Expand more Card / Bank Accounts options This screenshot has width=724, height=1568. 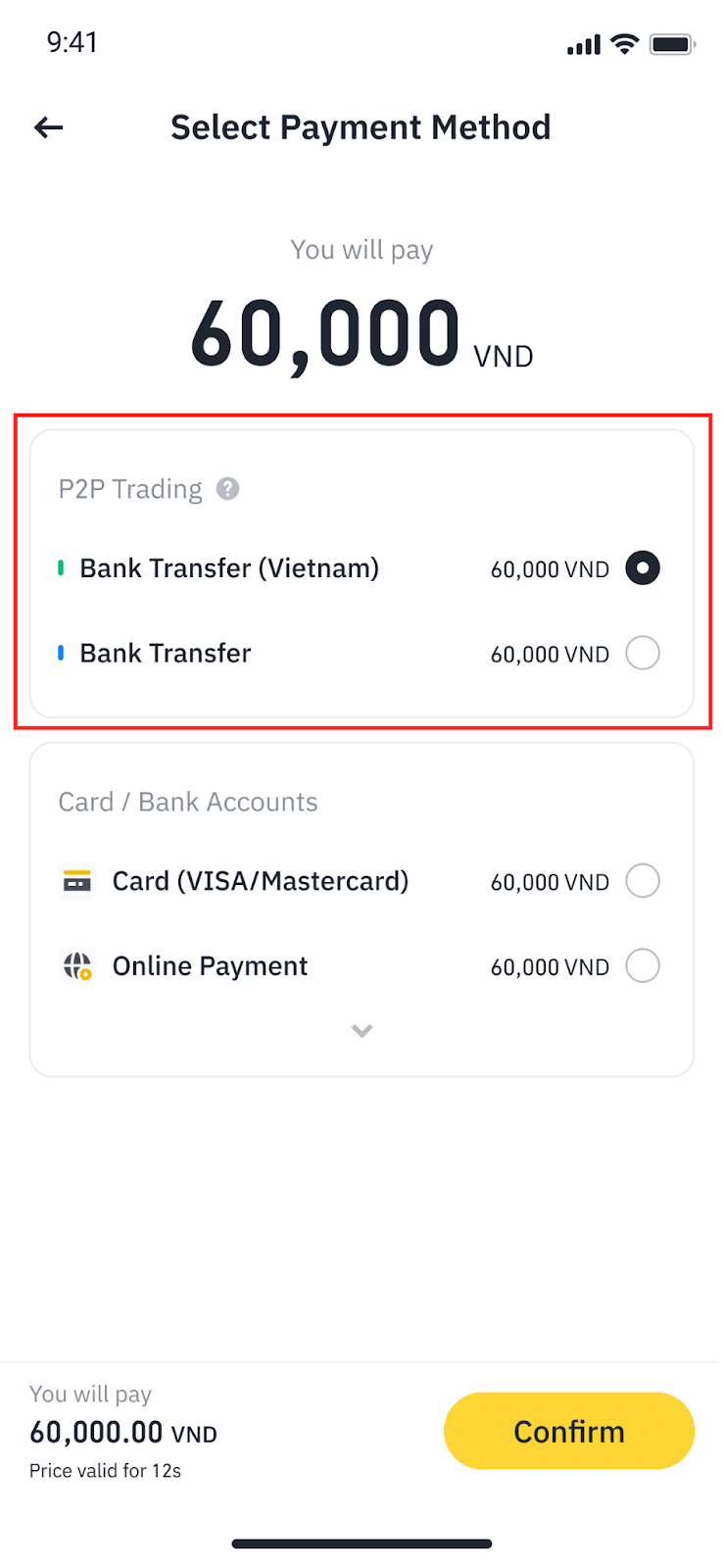(x=362, y=1031)
